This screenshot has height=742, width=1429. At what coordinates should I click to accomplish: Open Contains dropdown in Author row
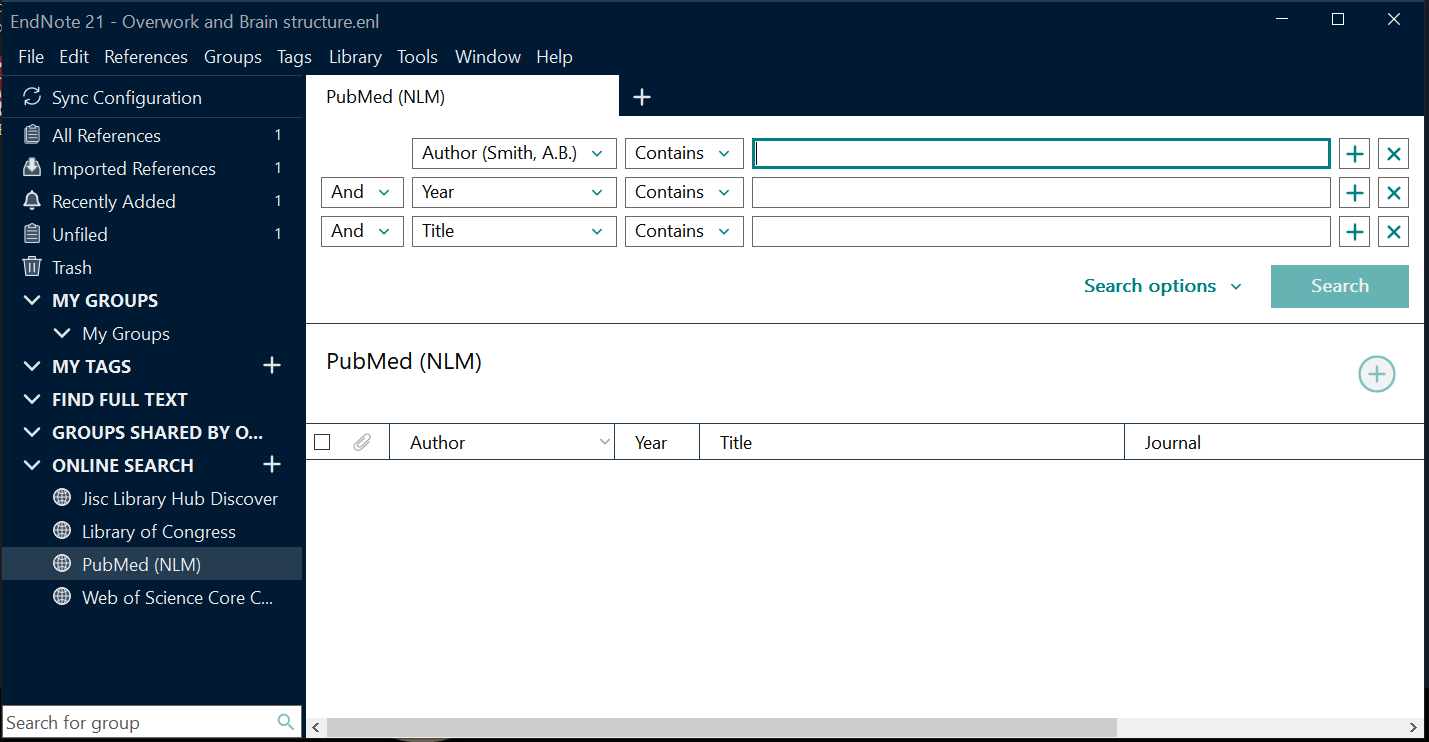coord(684,153)
